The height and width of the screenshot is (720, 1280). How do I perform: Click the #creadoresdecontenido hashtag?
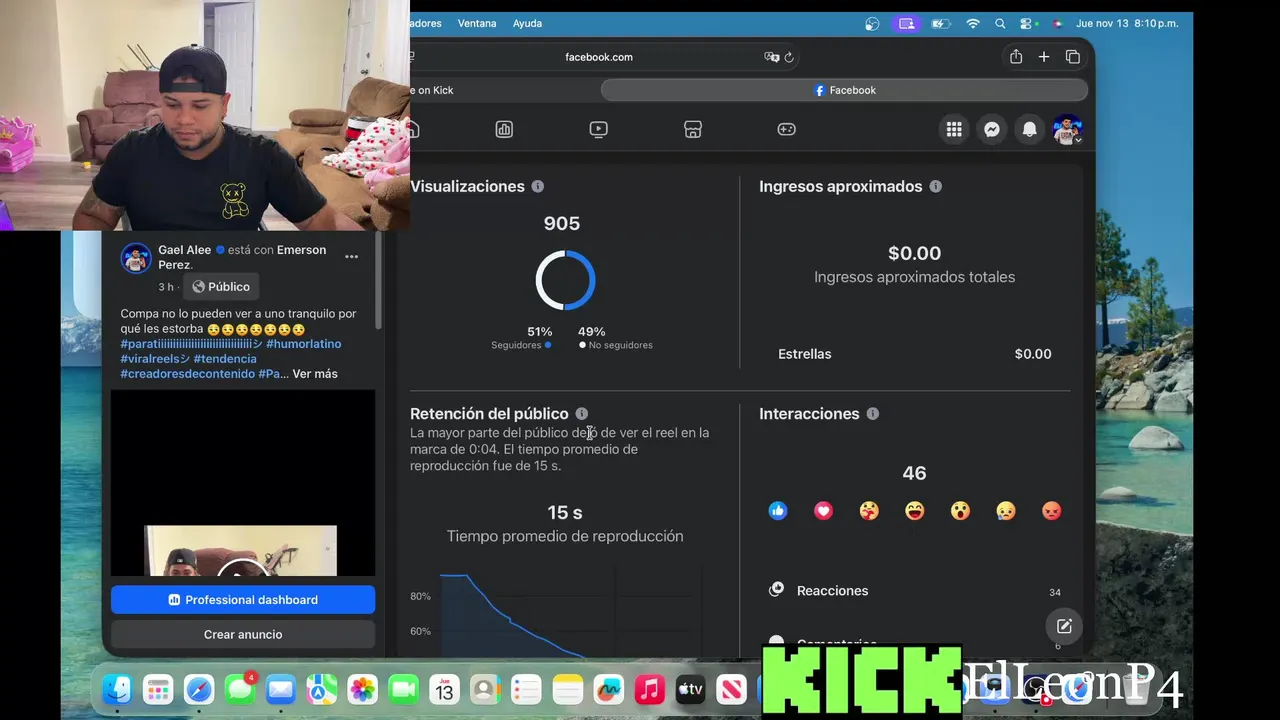[x=187, y=374]
